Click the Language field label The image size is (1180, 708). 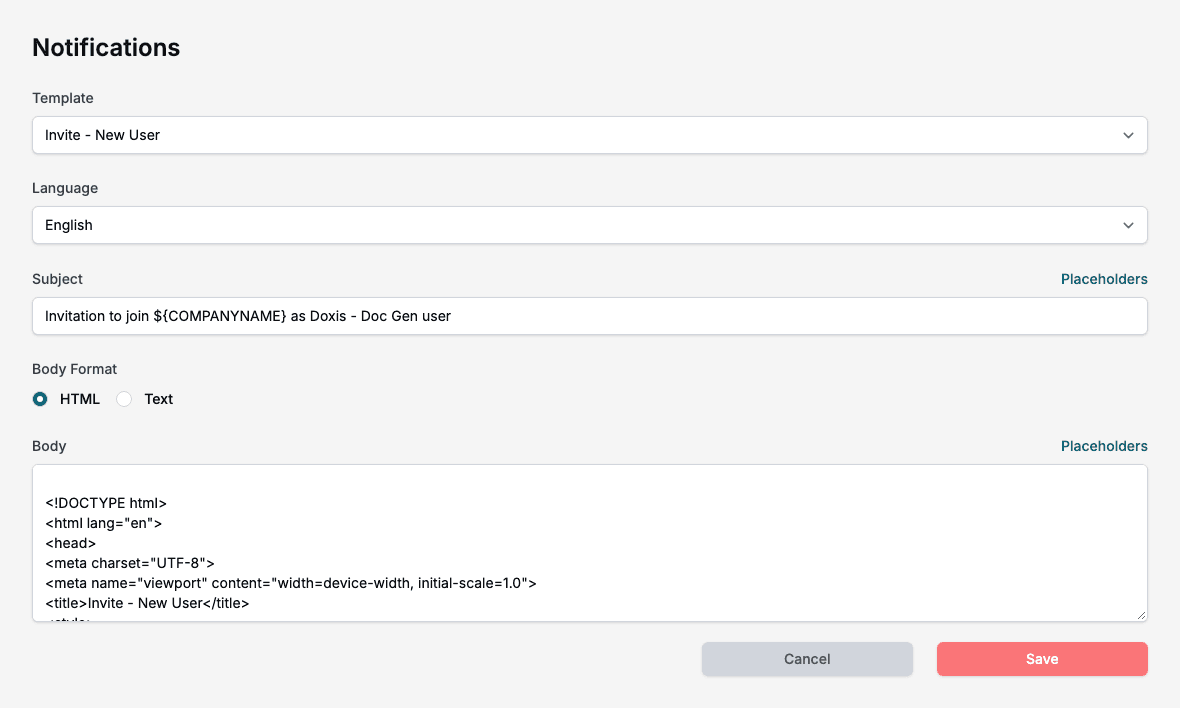pyautogui.click(x=65, y=188)
